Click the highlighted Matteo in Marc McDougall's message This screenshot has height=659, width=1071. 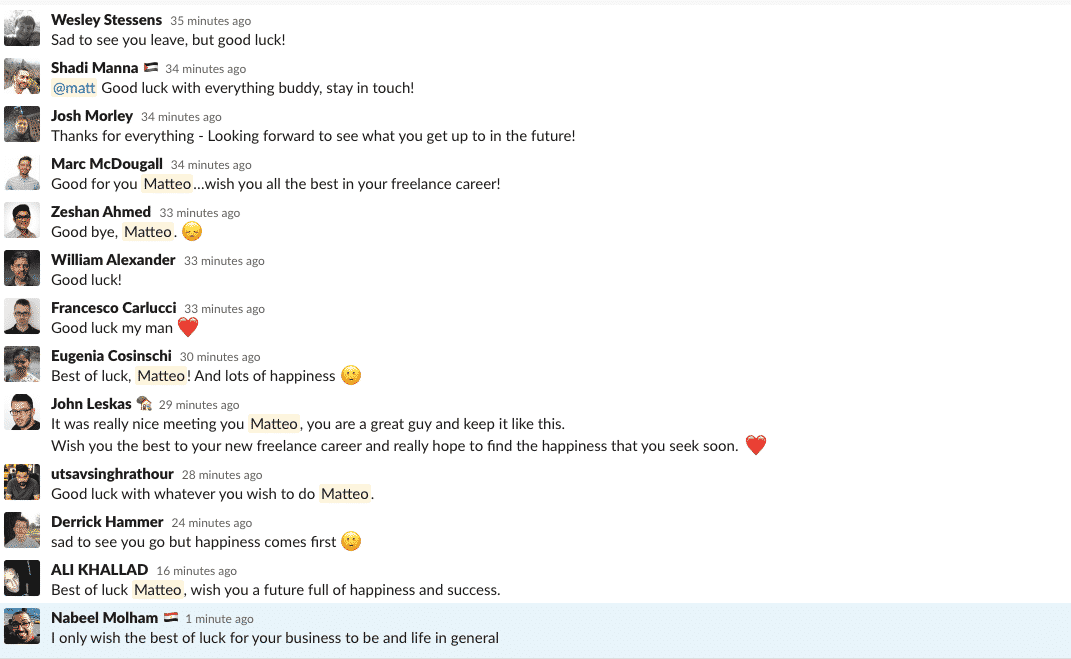tap(167, 184)
